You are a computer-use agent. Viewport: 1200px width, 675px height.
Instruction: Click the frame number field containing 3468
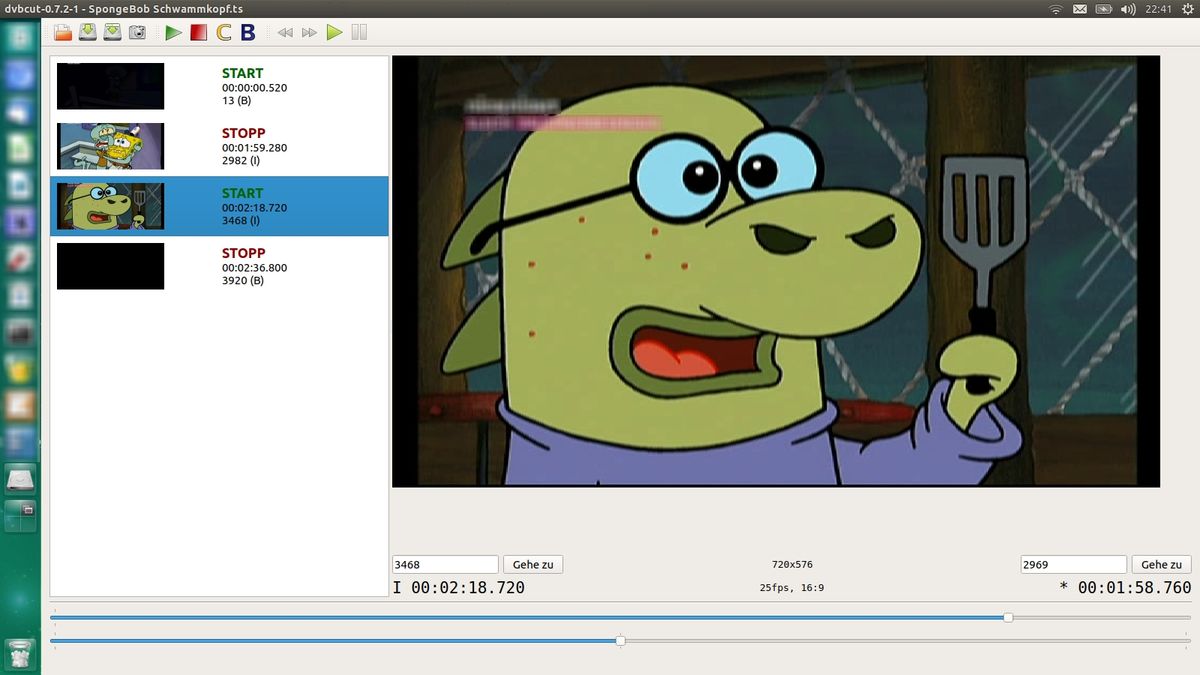(x=445, y=565)
